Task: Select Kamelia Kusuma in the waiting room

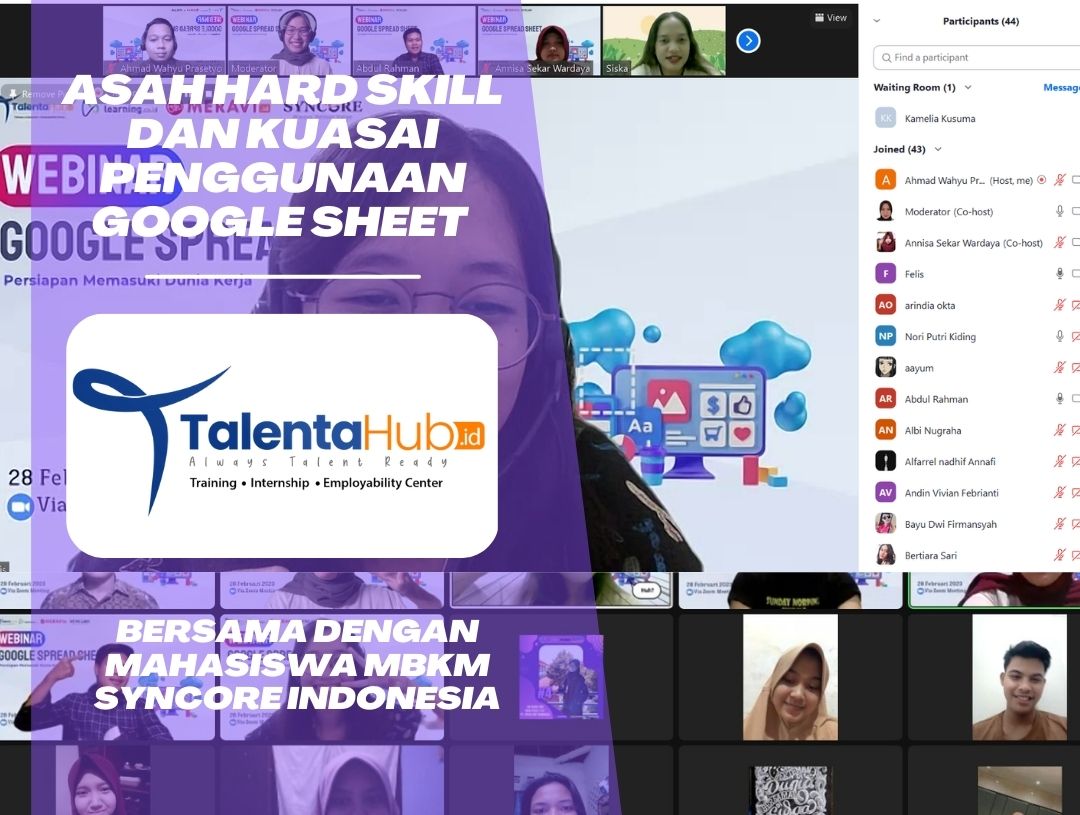Action: tap(939, 118)
